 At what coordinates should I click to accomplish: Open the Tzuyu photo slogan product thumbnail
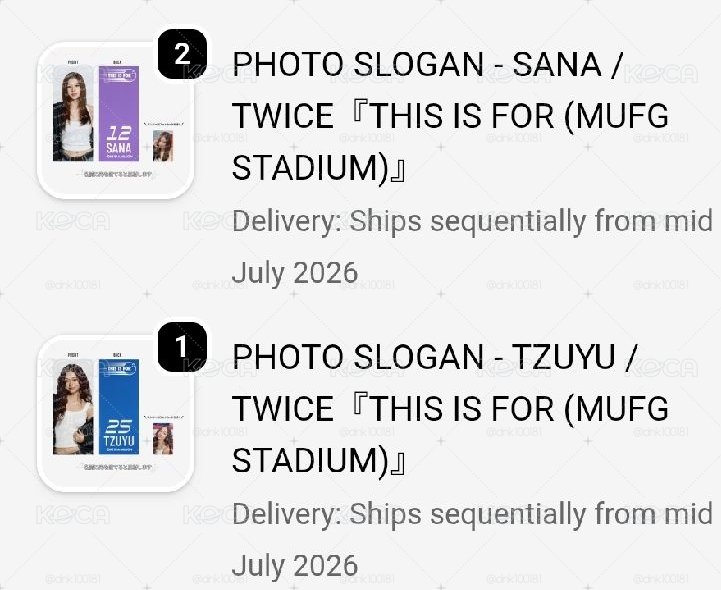click(x=115, y=413)
